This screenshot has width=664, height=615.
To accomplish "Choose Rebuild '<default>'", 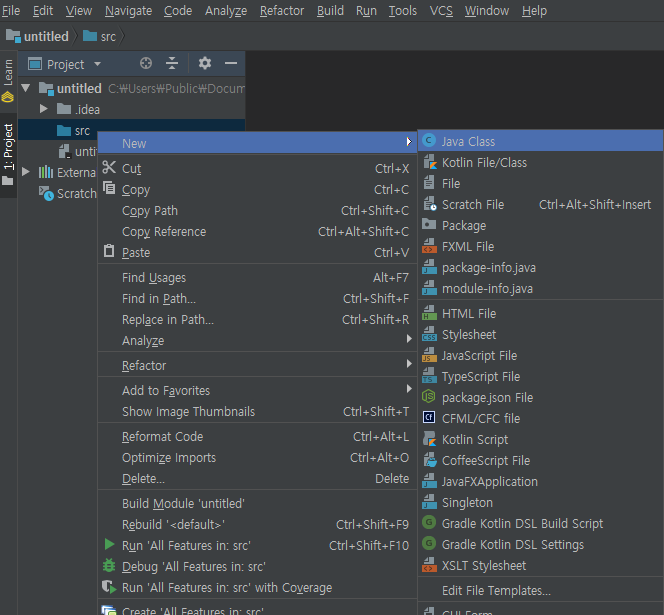I will click(257, 524).
